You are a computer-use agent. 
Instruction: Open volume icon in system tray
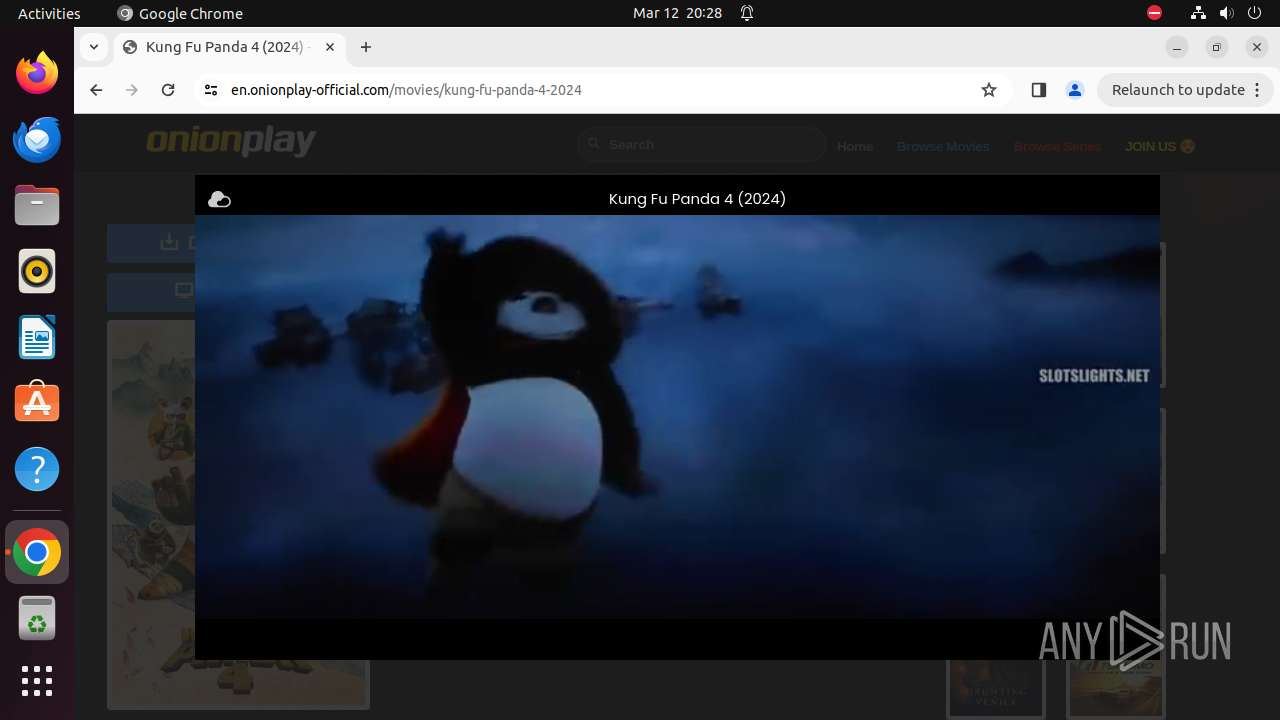[1227, 13]
